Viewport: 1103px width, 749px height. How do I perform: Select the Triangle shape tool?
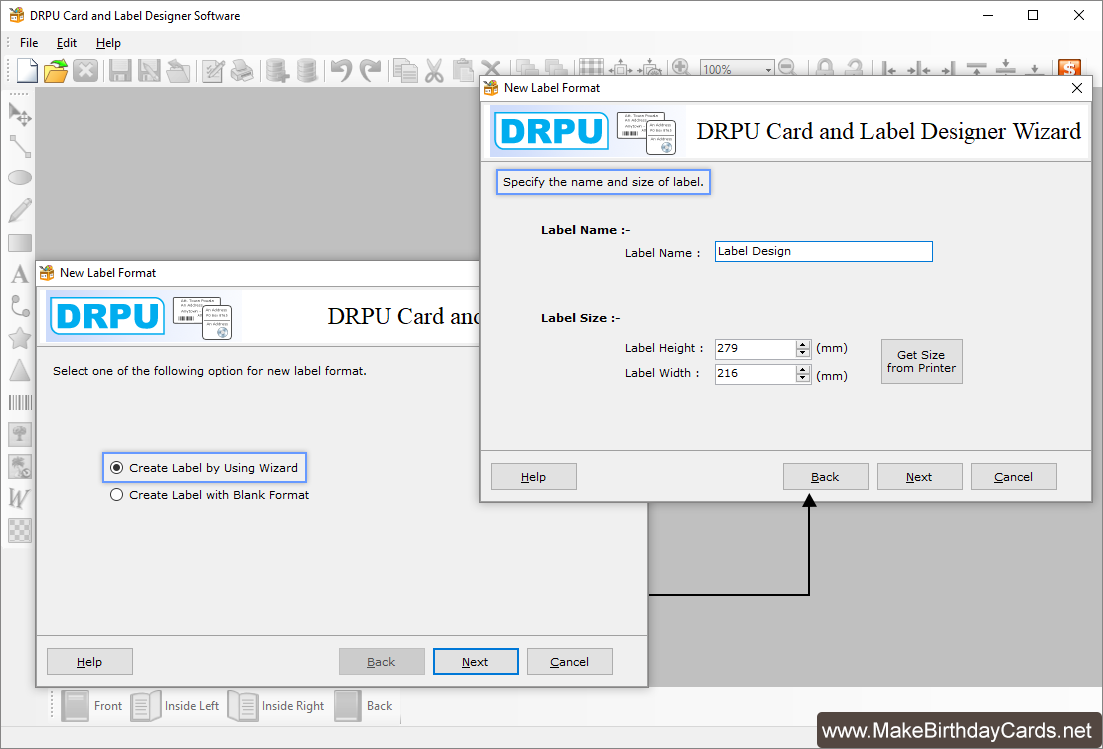[20, 370]
